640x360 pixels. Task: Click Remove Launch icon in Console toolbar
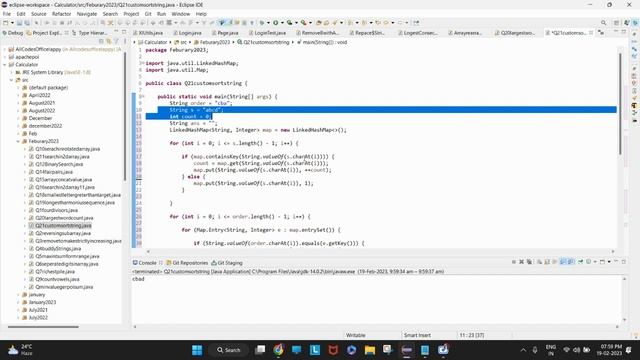pyautogui.click(x=521, y=262)
